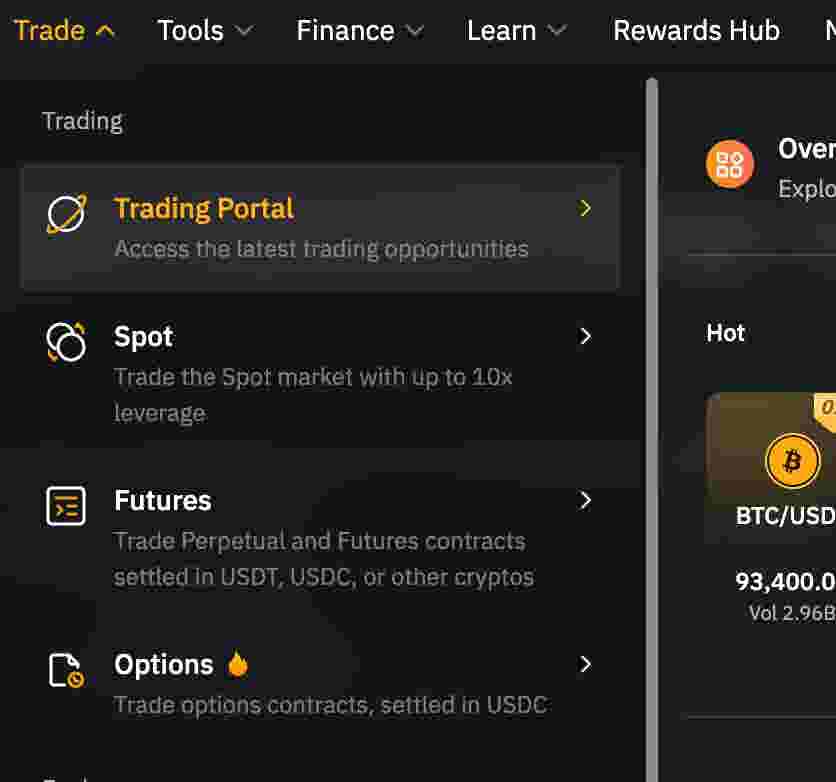Click the Trading Portal planet icon
Screen dimensions: 836x782
(x=66, y=213)
